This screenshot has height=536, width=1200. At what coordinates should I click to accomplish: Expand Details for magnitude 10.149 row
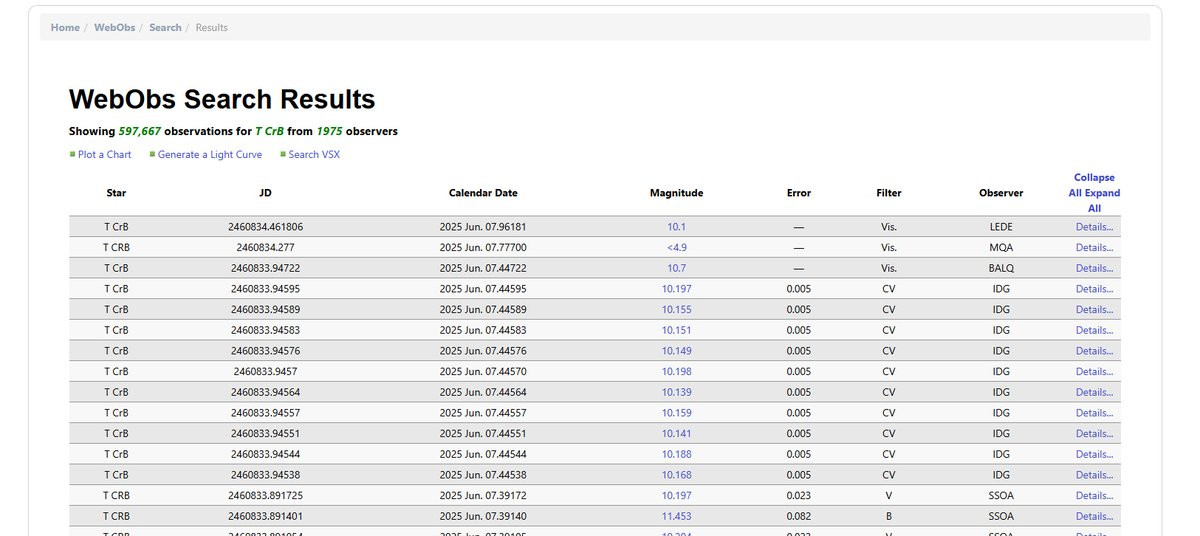pos(1094,351)
